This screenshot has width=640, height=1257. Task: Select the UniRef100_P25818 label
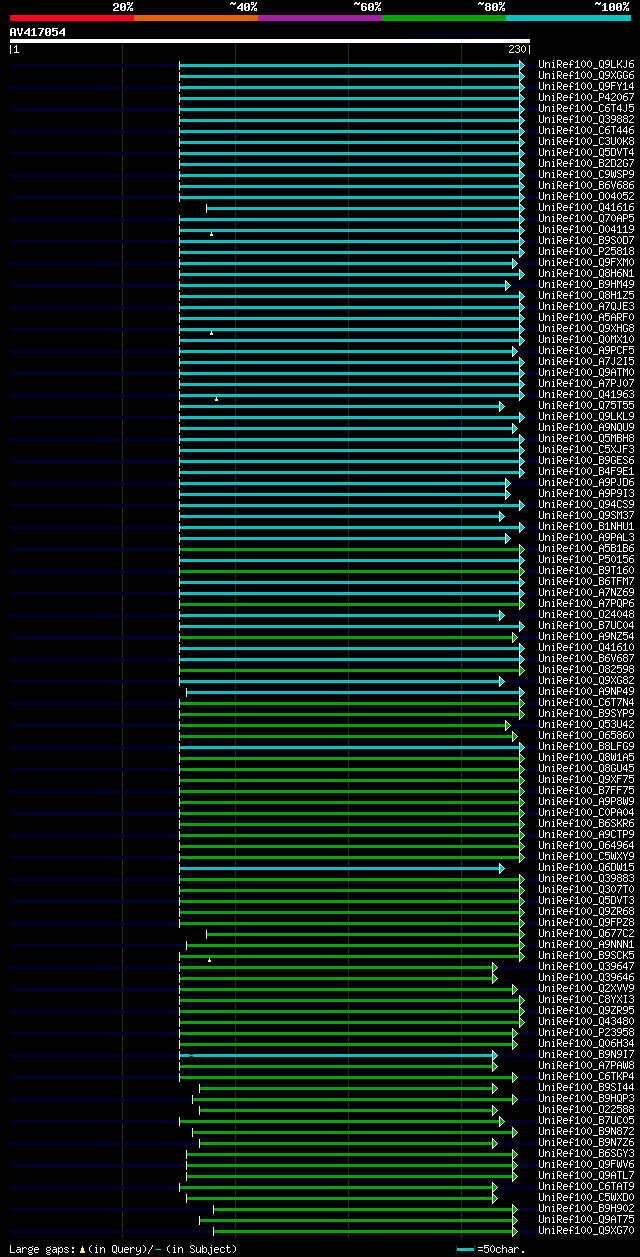586,252
